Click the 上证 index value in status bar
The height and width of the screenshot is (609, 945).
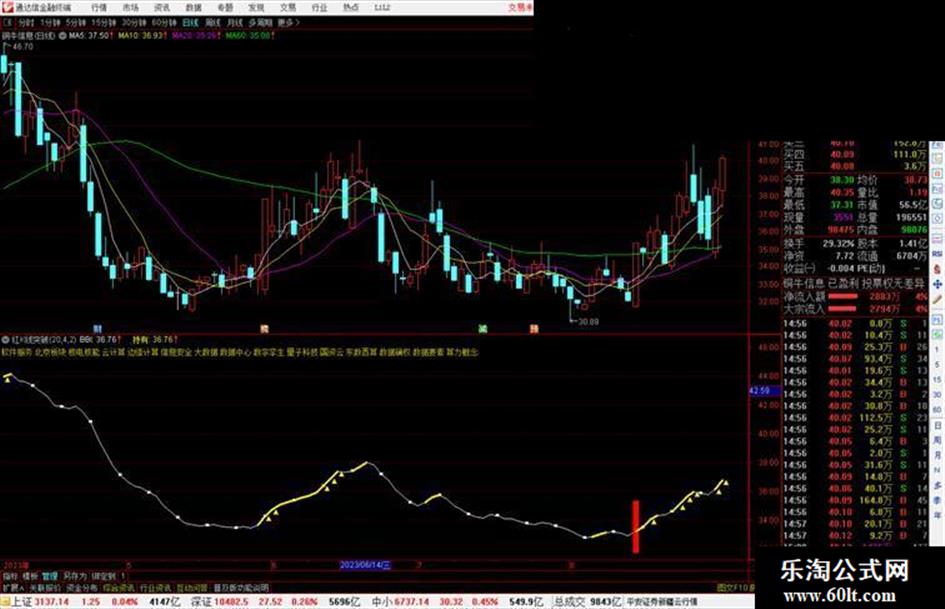[52, 601]
